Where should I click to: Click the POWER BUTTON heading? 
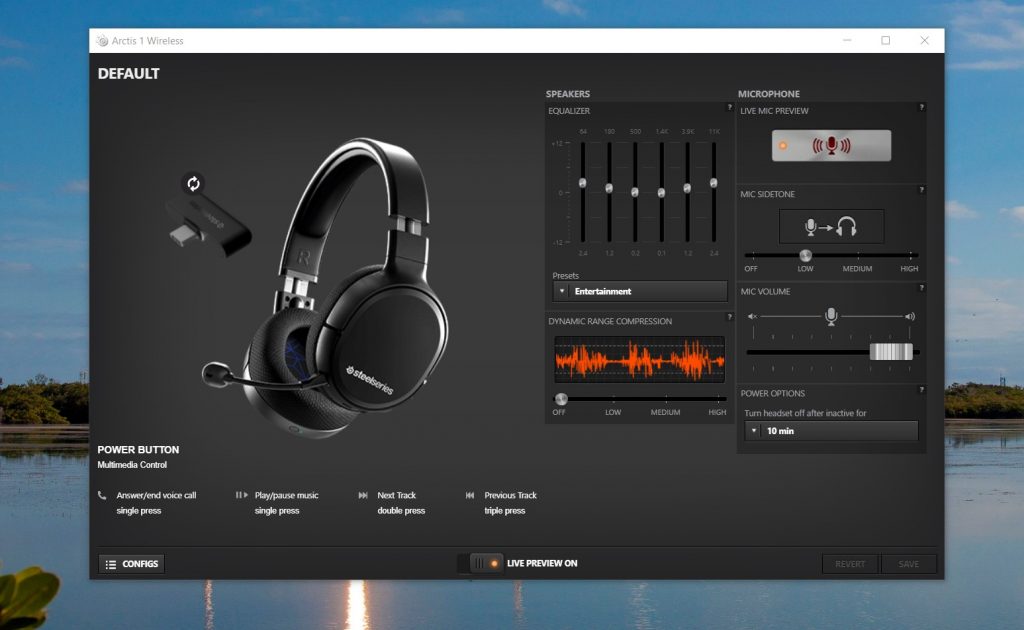point(138,450)
